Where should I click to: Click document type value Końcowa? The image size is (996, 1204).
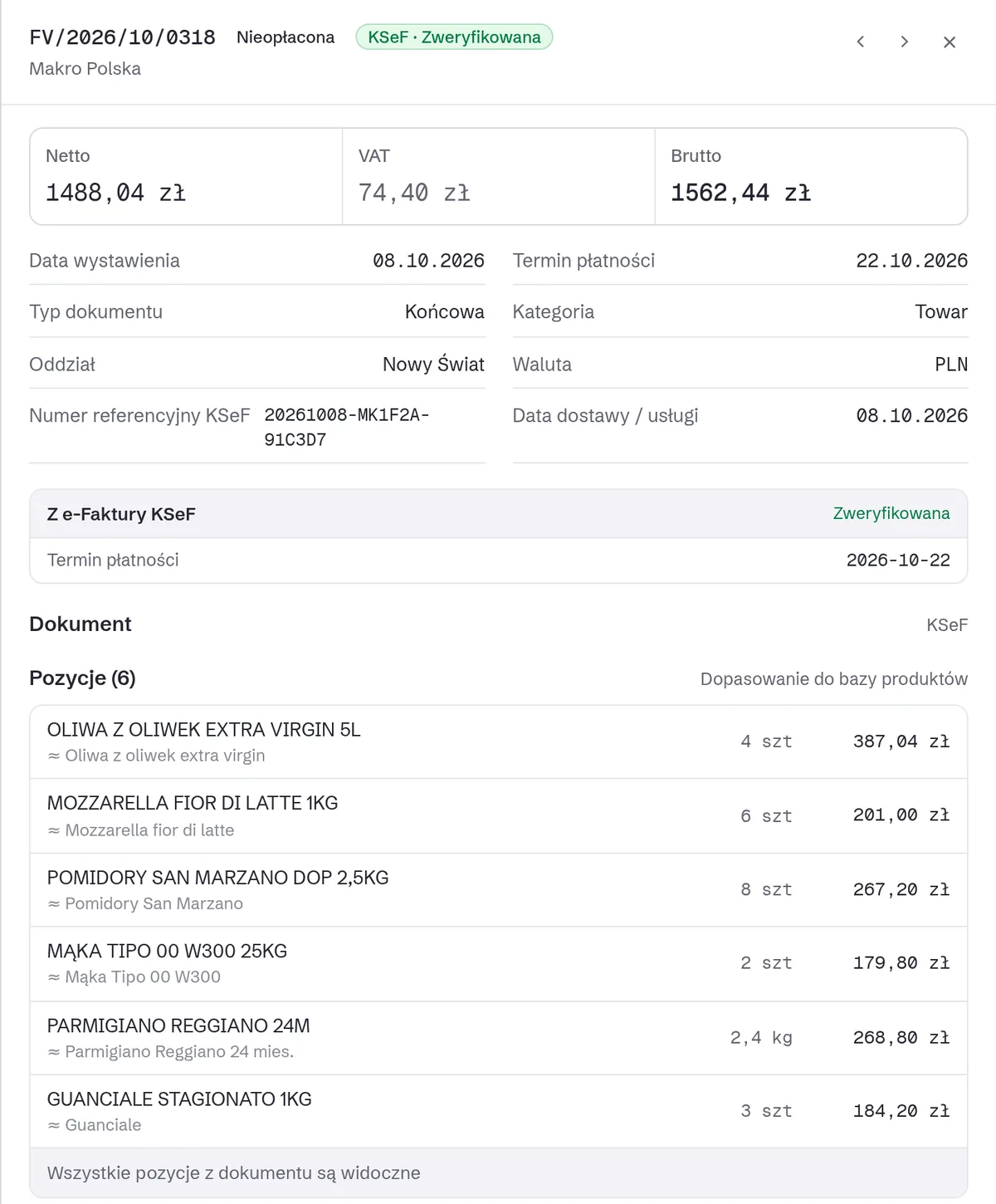pos(444,312)
